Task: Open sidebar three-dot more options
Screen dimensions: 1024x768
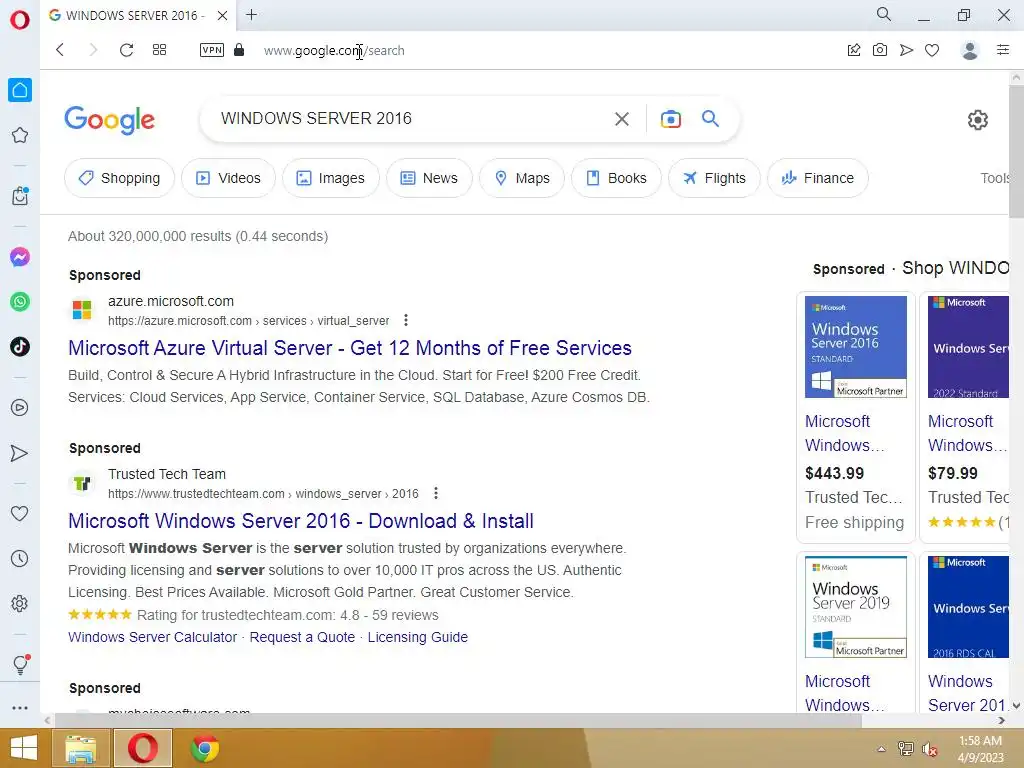Action: (x=20, y=708)
